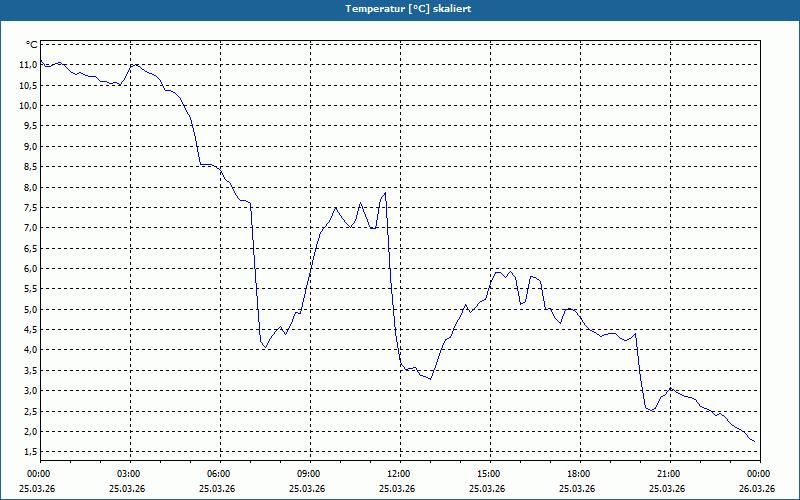Click the 7,5 y-axis label
Image resolution: width=800 pixels, height=500 pixels.
(31, 208)
